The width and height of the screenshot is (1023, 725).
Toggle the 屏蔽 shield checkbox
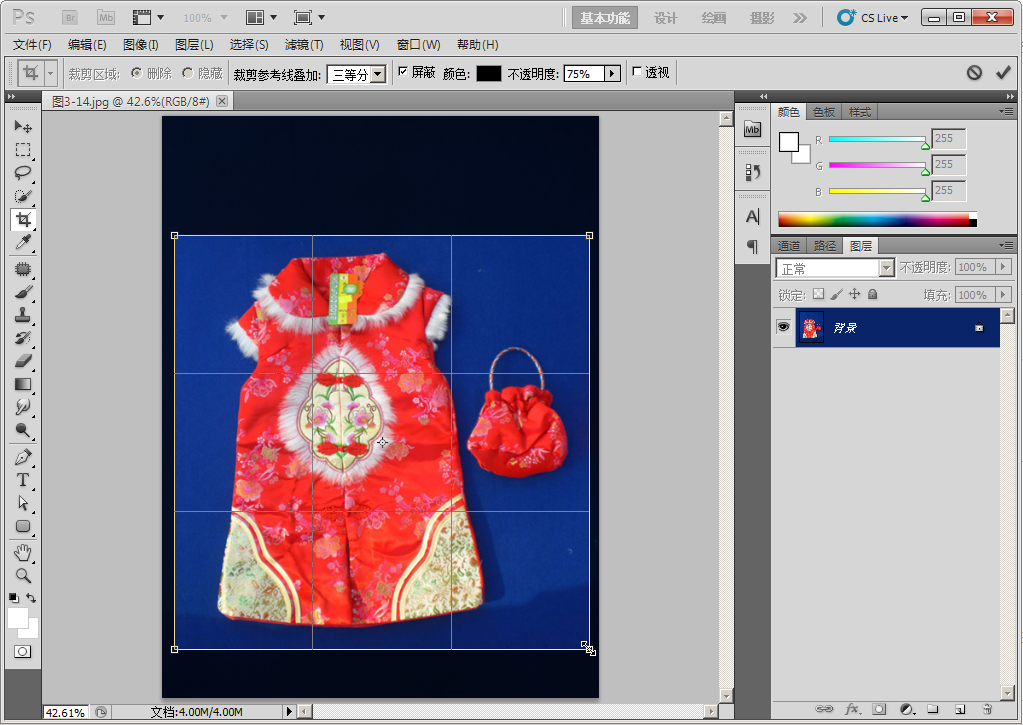(403, 72)
